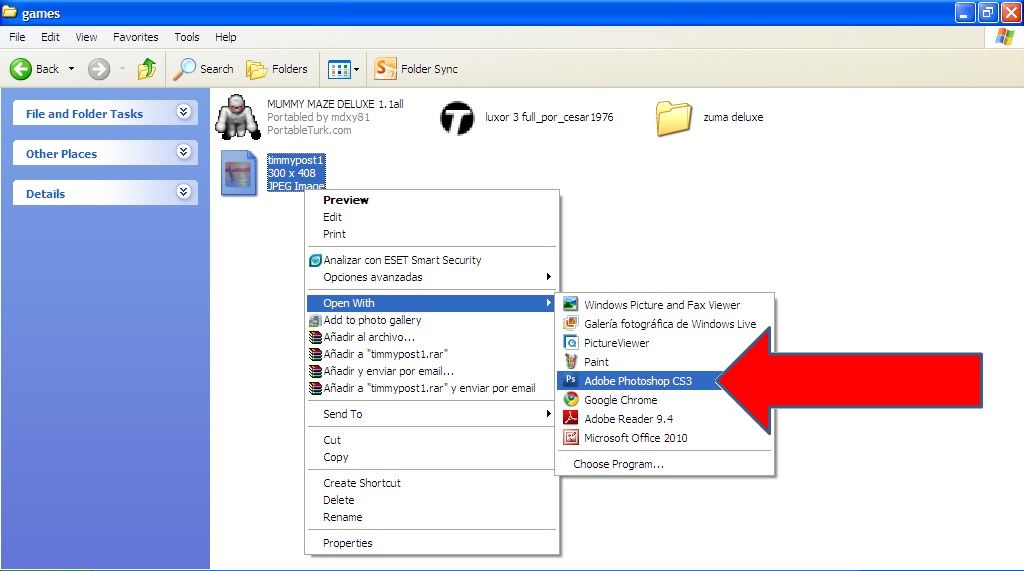Click the Other Places header text

tap(61, 154)
